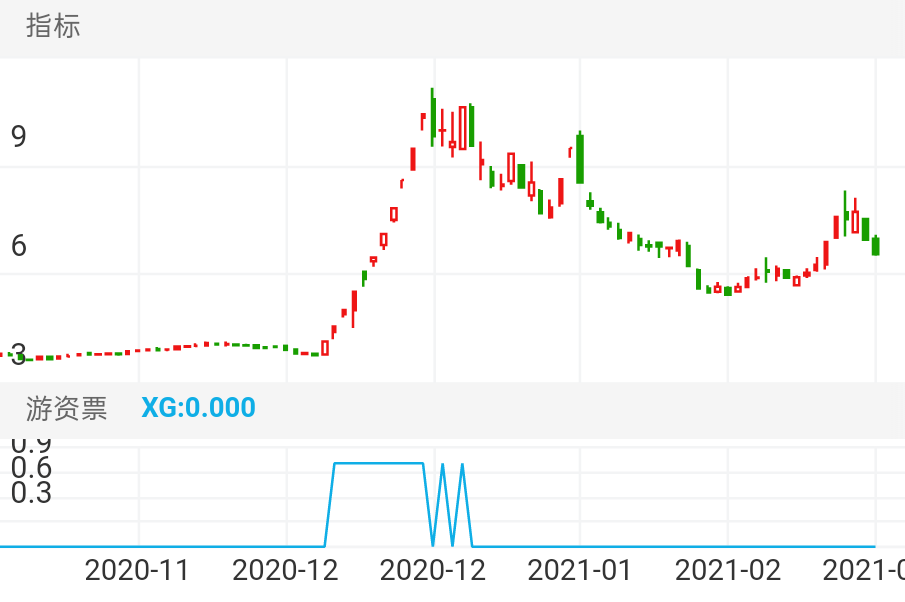
Task: Click the flat plateau of the blue XG line
Action: click(378, 463)
